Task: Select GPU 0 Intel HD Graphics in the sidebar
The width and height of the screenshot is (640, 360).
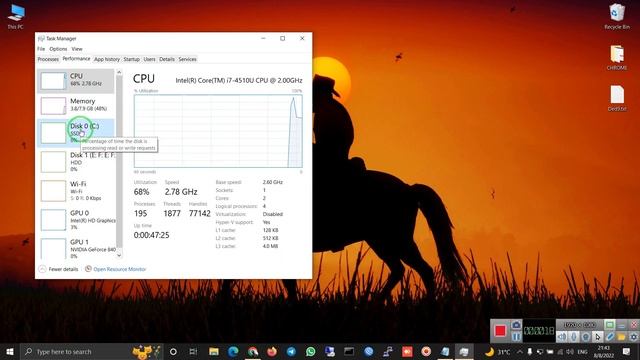Action: tap(76, 220)
